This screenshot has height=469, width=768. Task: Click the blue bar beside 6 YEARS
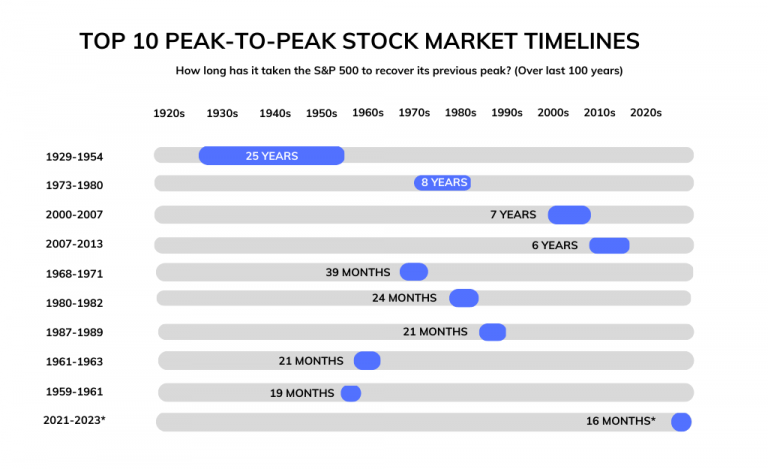click(x=609, y=245)
